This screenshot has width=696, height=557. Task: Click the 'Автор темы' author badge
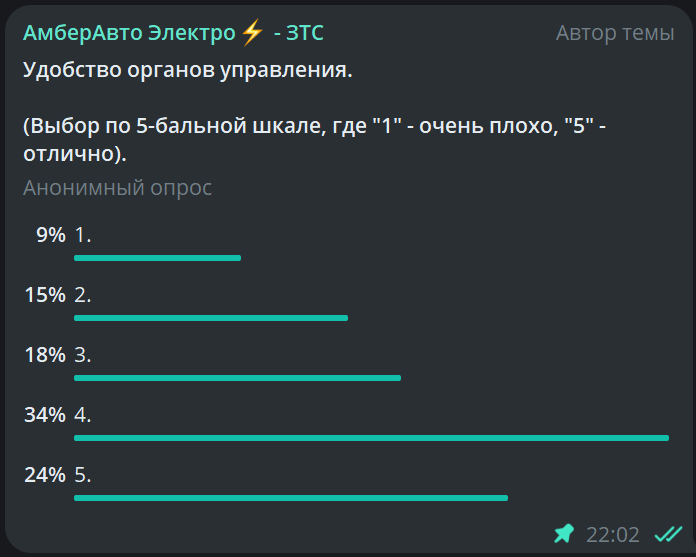[x=615, y=33]
